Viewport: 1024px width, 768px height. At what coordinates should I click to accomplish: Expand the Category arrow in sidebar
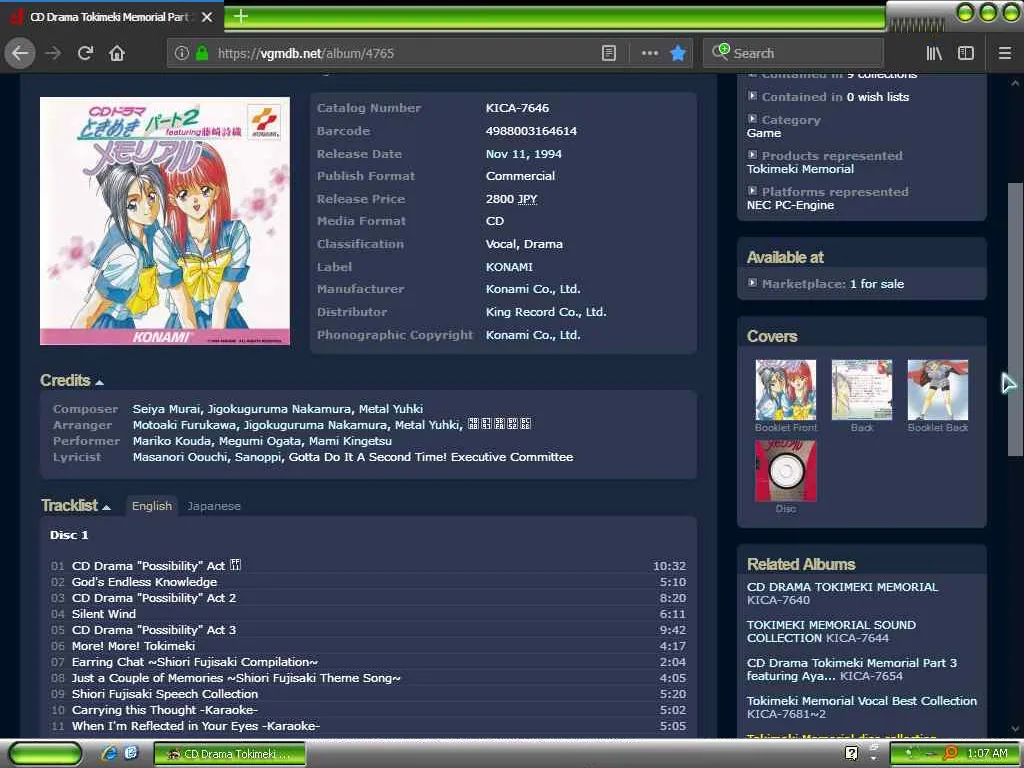752,119
